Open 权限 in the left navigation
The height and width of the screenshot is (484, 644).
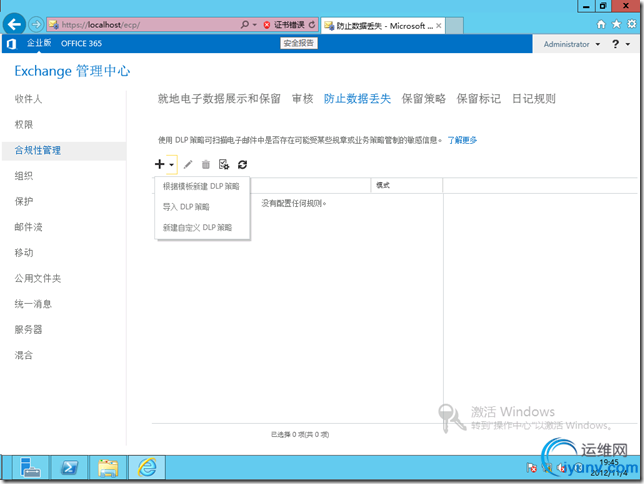tap(24, 124)
